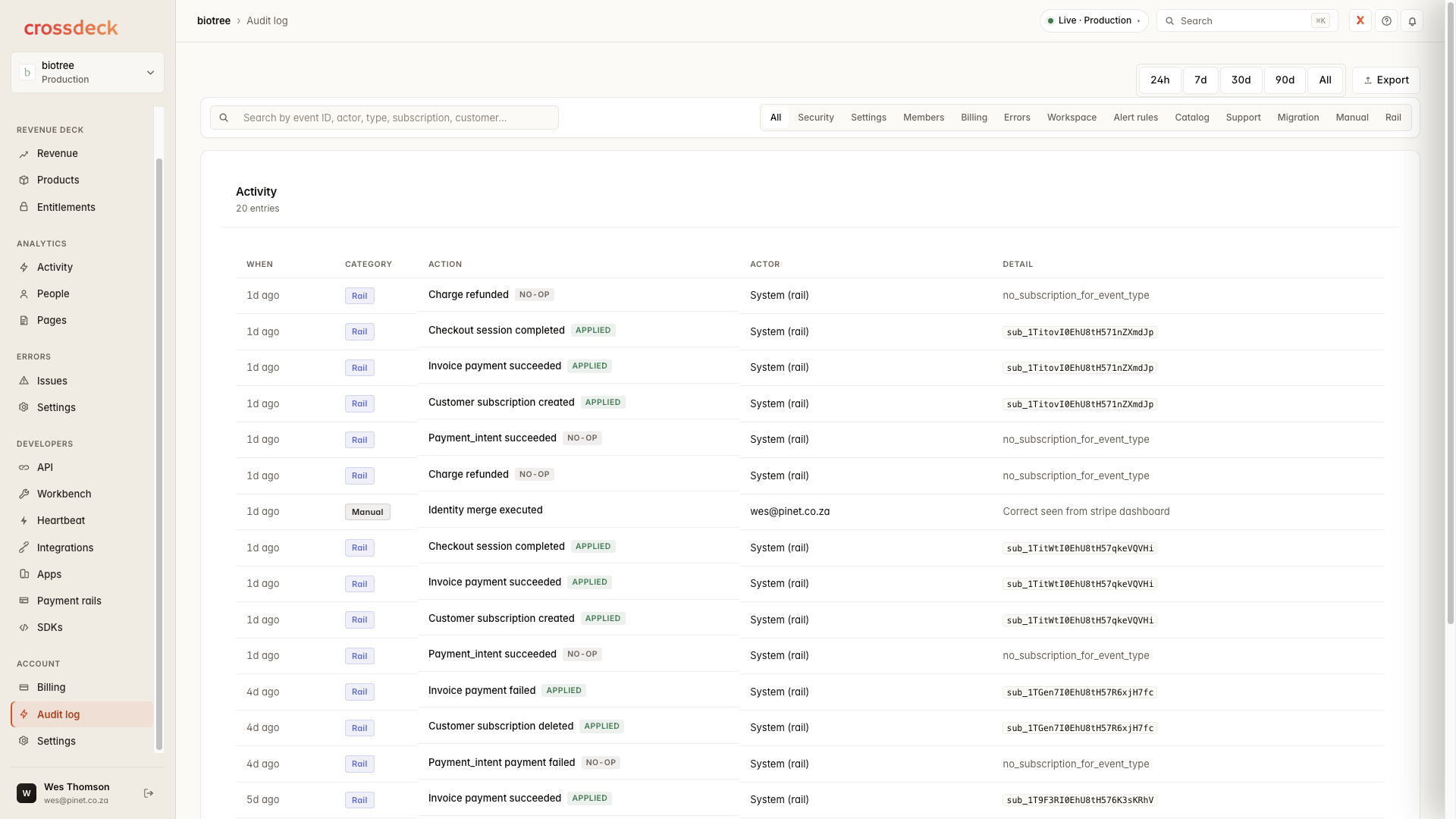Click the Workbench wrench icon

tap(24, 494)
